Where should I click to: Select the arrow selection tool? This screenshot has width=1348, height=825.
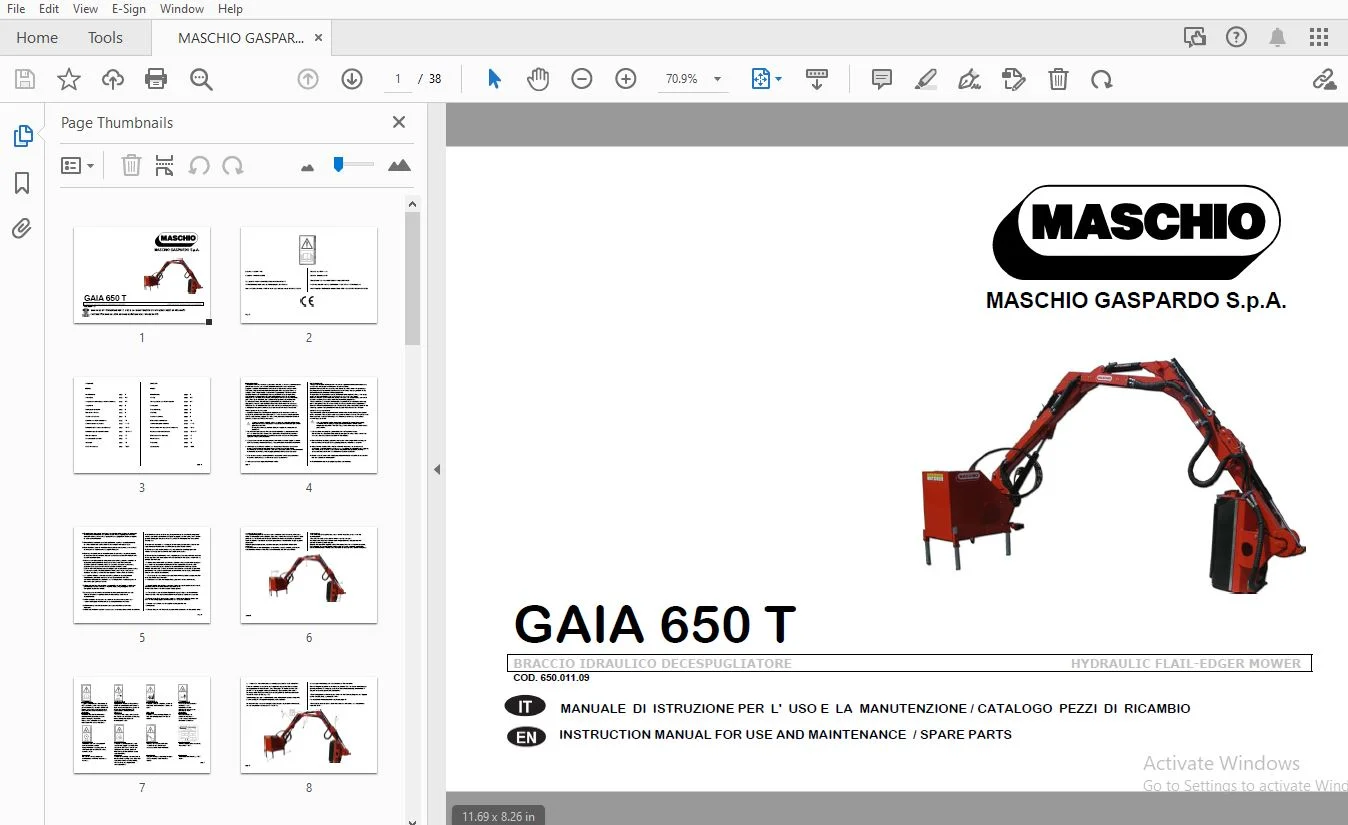[494, 79]
